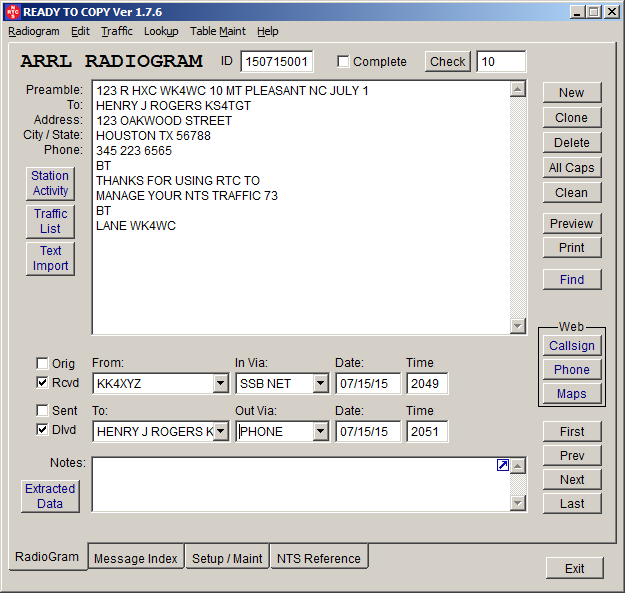
Task: Expand the Out Via dropdown
Action: click(x=320, y=431)
